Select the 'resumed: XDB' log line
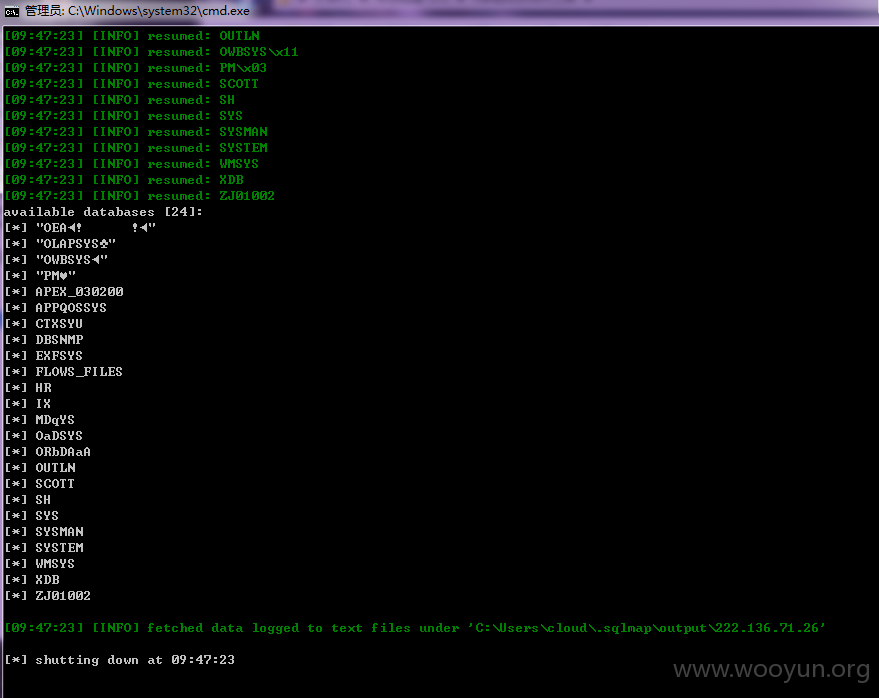This screenshot has height=698, width=879. [x=124, y=180]
